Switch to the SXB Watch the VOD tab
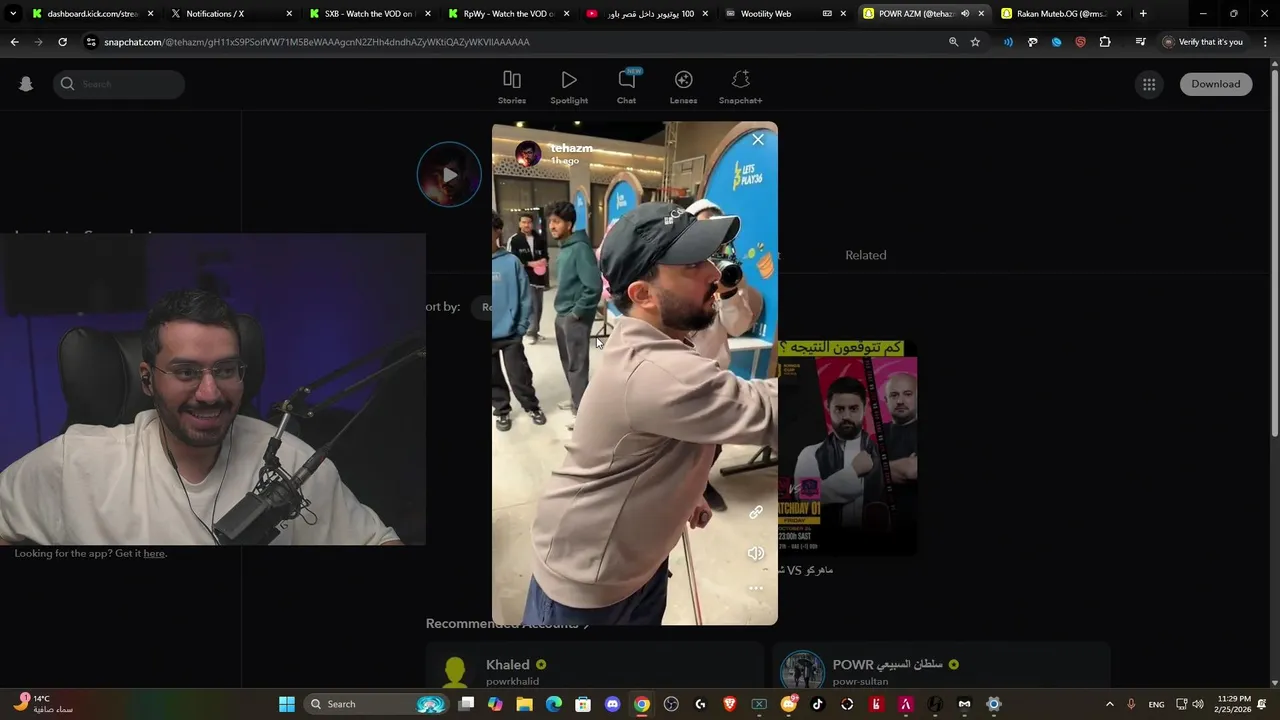 click(x=370, y=14)
